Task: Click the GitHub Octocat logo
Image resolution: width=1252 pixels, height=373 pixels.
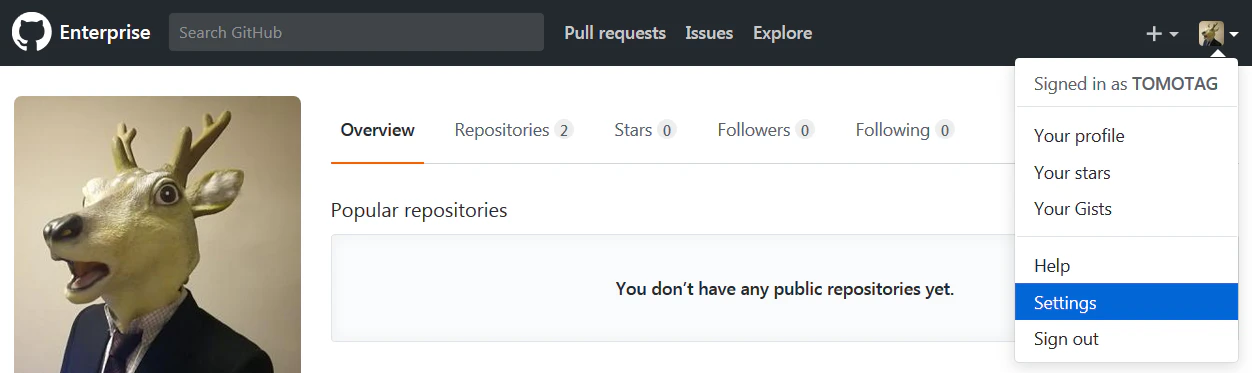Action: coord(31,32)
